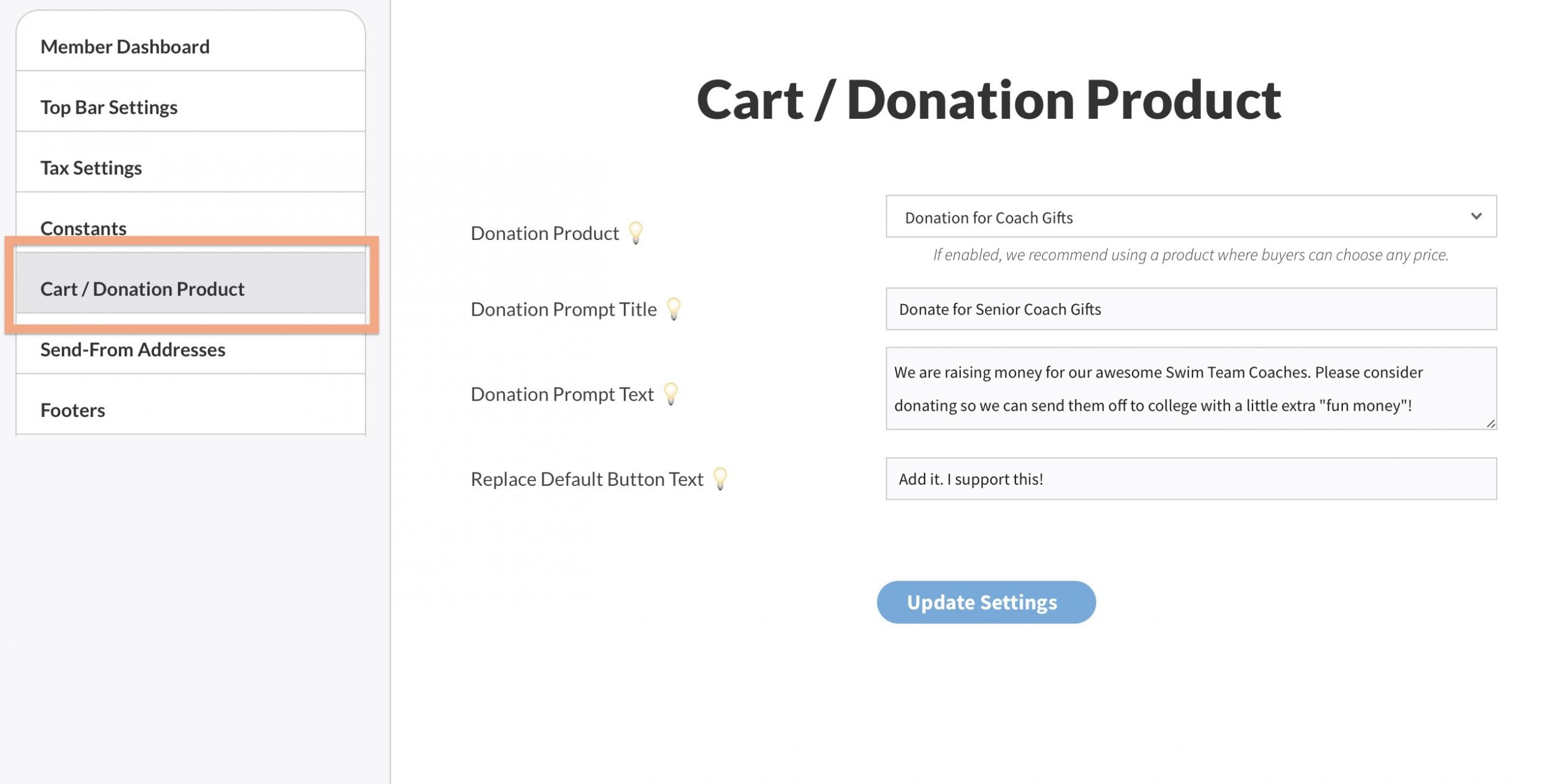
Task: Click the Replace Default Button Text input
Action: coord(1191,479)
